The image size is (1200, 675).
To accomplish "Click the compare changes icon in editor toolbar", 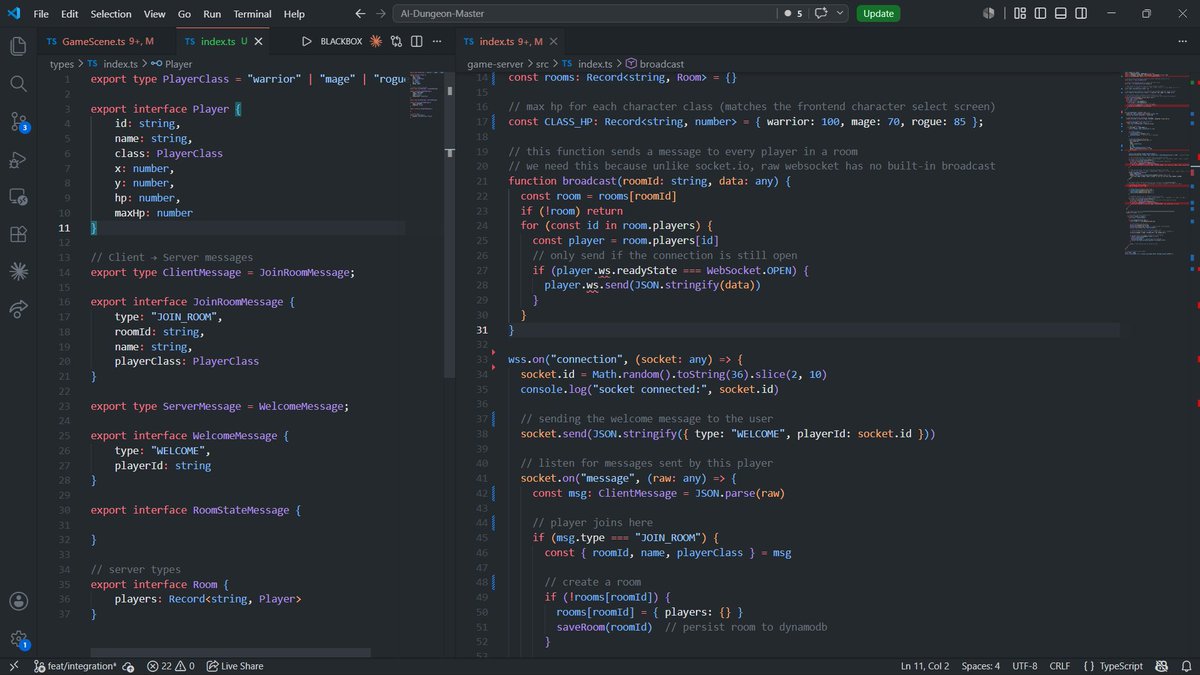I will coord(396,42).
